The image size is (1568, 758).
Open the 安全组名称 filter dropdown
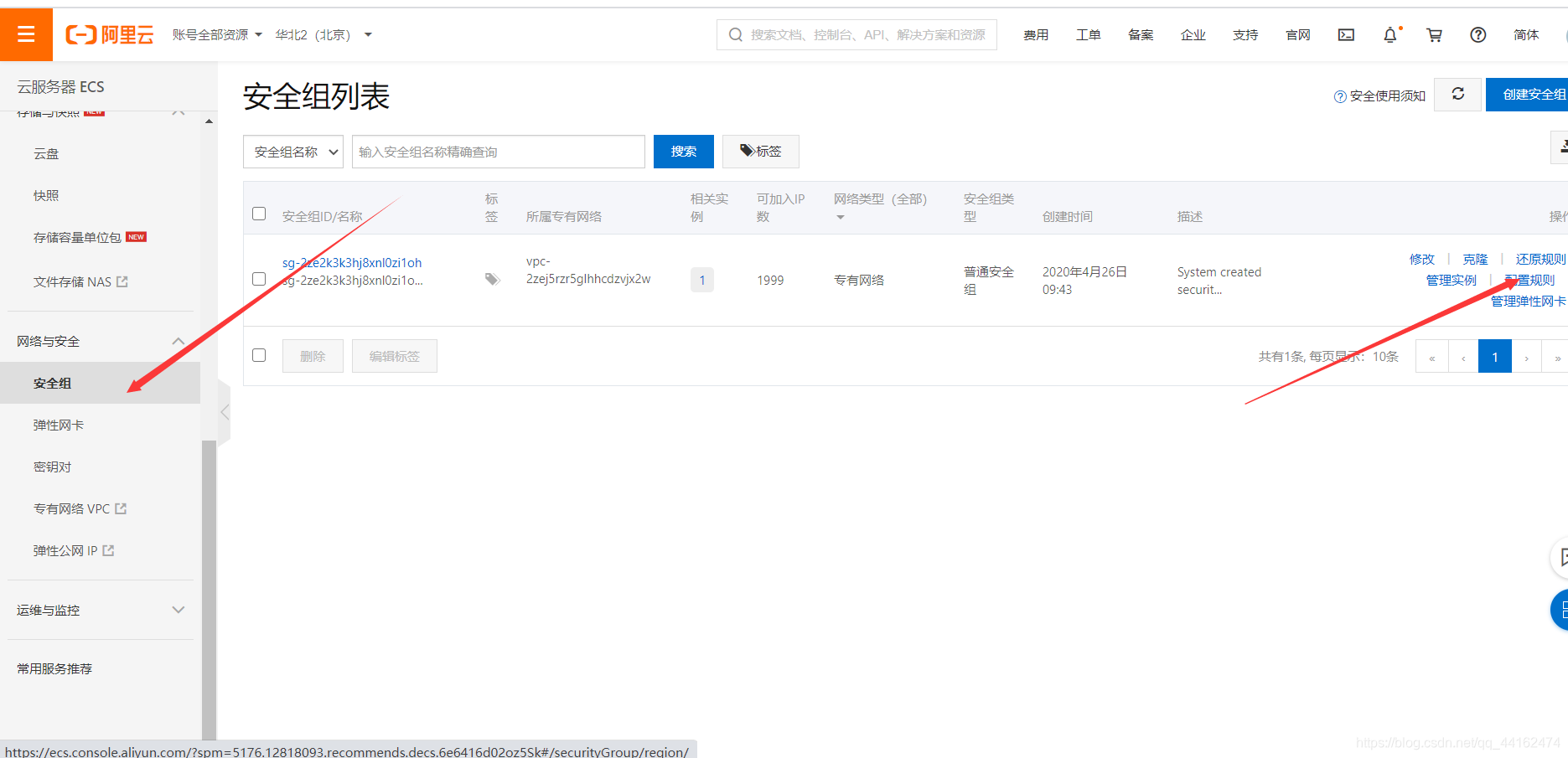tap(293, 152)
